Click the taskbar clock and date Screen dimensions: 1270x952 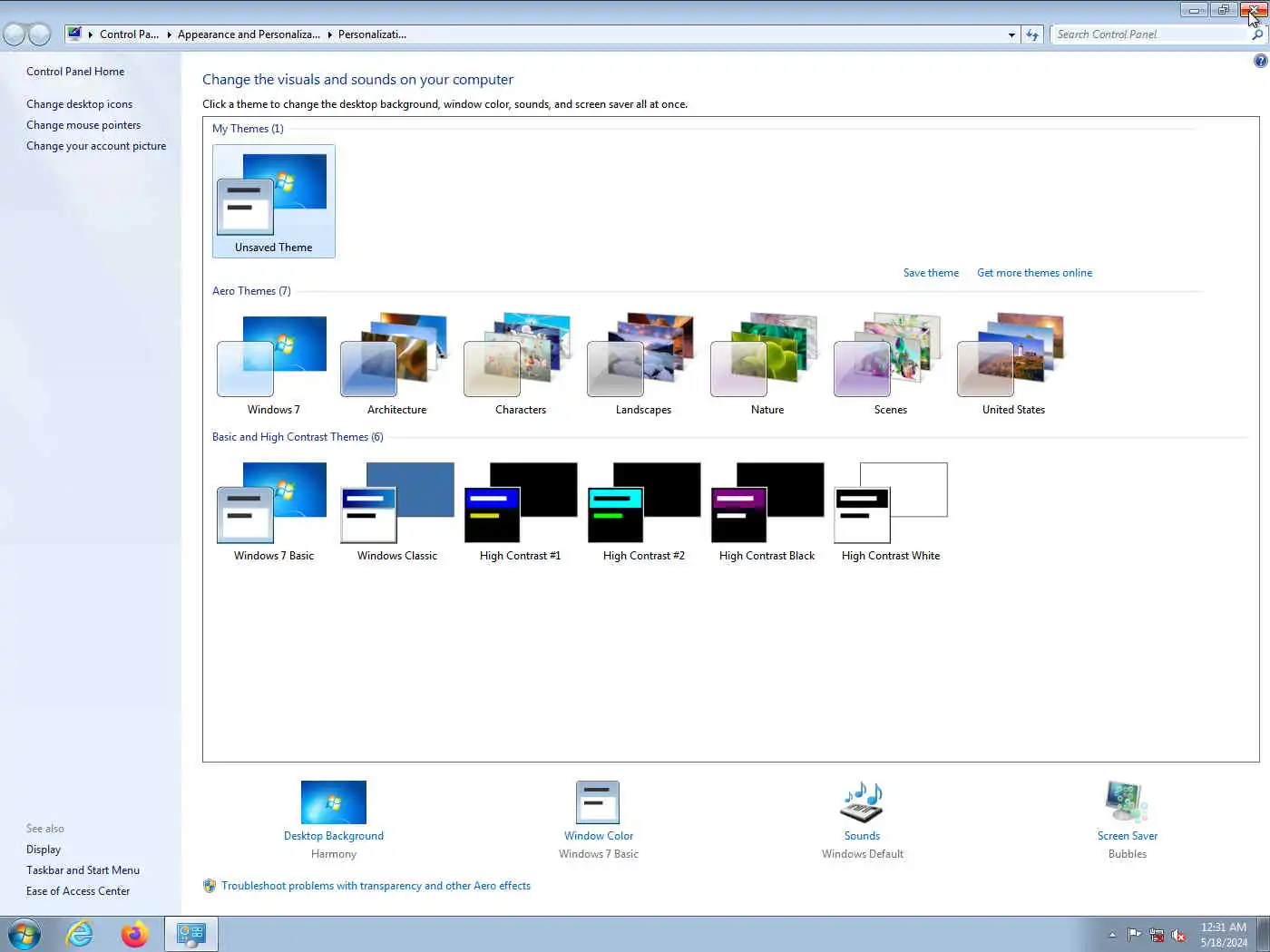[1224, 935]
